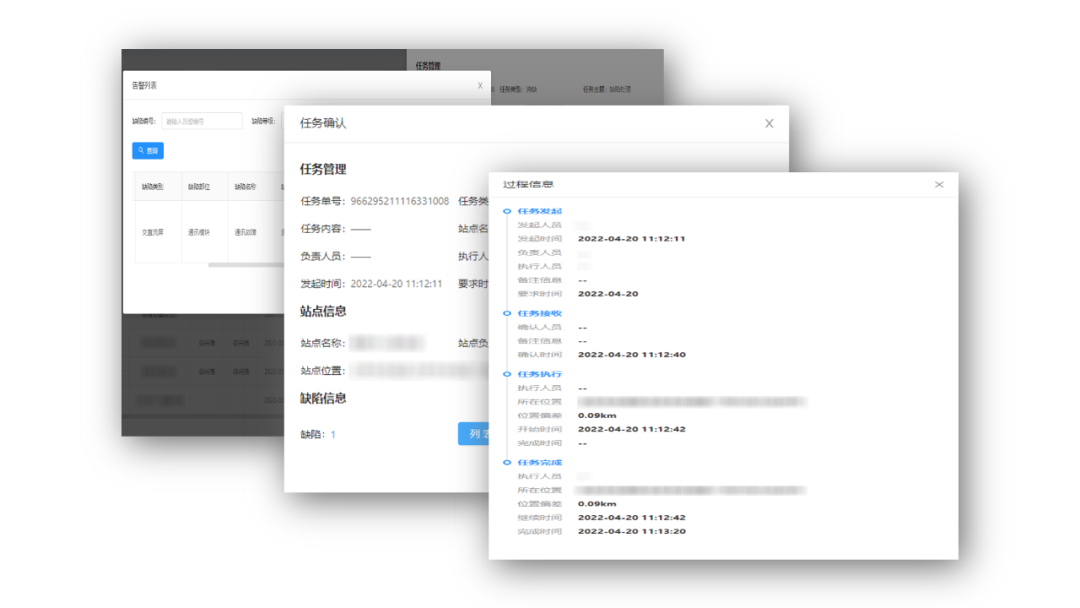Select task number 966295211116331008
The height and width of the screenshot is (608, 1080).
coord(399,201)
